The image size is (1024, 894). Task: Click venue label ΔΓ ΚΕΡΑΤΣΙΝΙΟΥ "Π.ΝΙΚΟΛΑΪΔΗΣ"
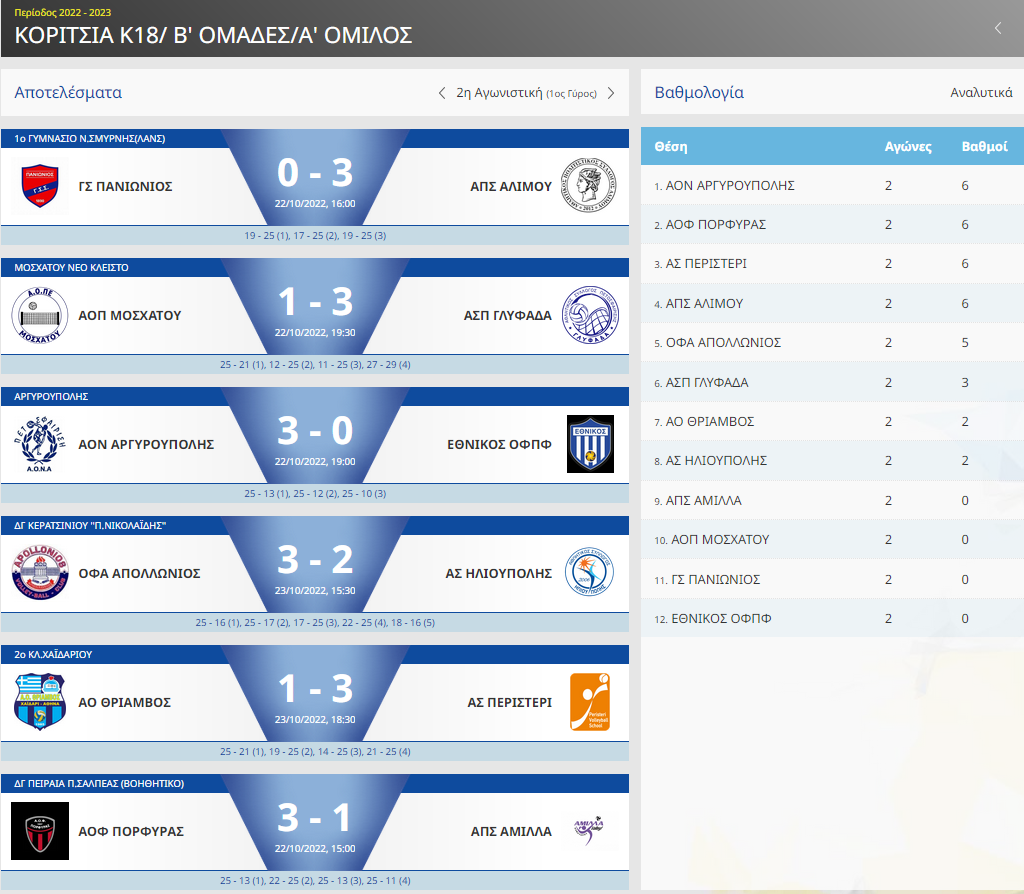[90, 526]
